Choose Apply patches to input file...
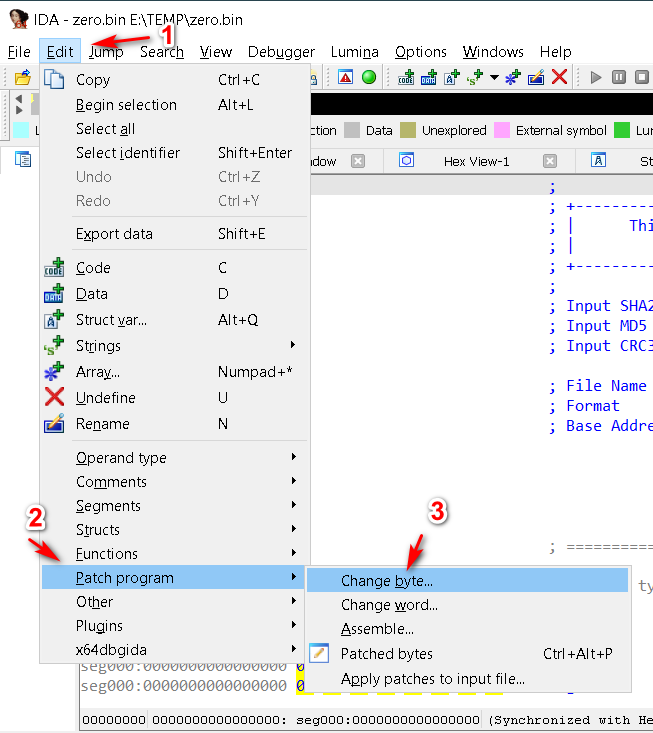Image resolution: width=653 pixels, height=733 pixels. tap(467, 679)
